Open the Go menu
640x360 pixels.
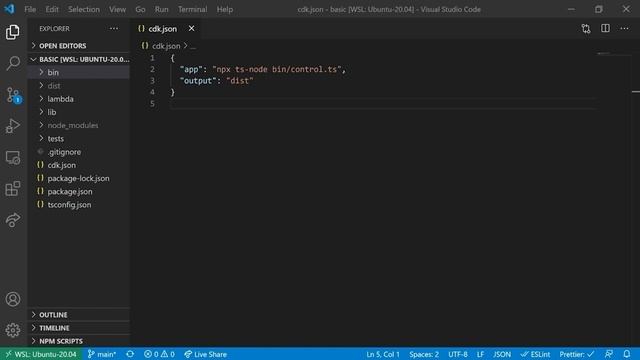click(140, 9)
